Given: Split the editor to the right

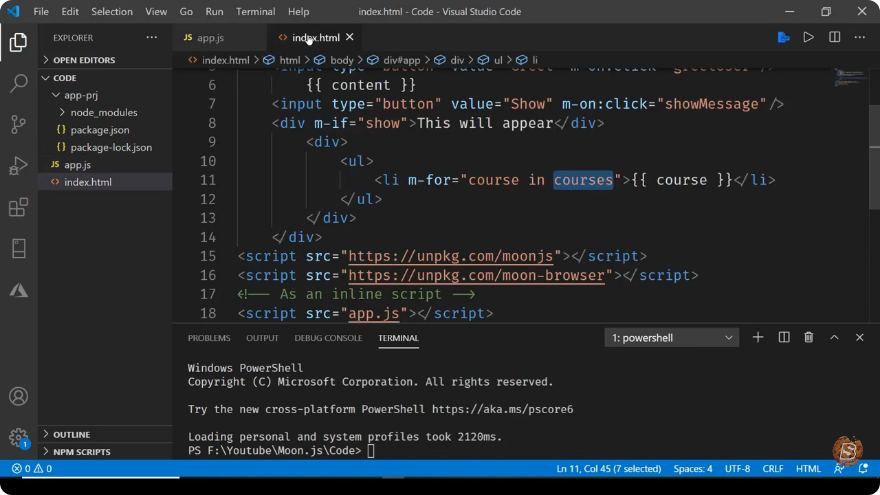Looking at the screenshot, I should click(835, 38).
